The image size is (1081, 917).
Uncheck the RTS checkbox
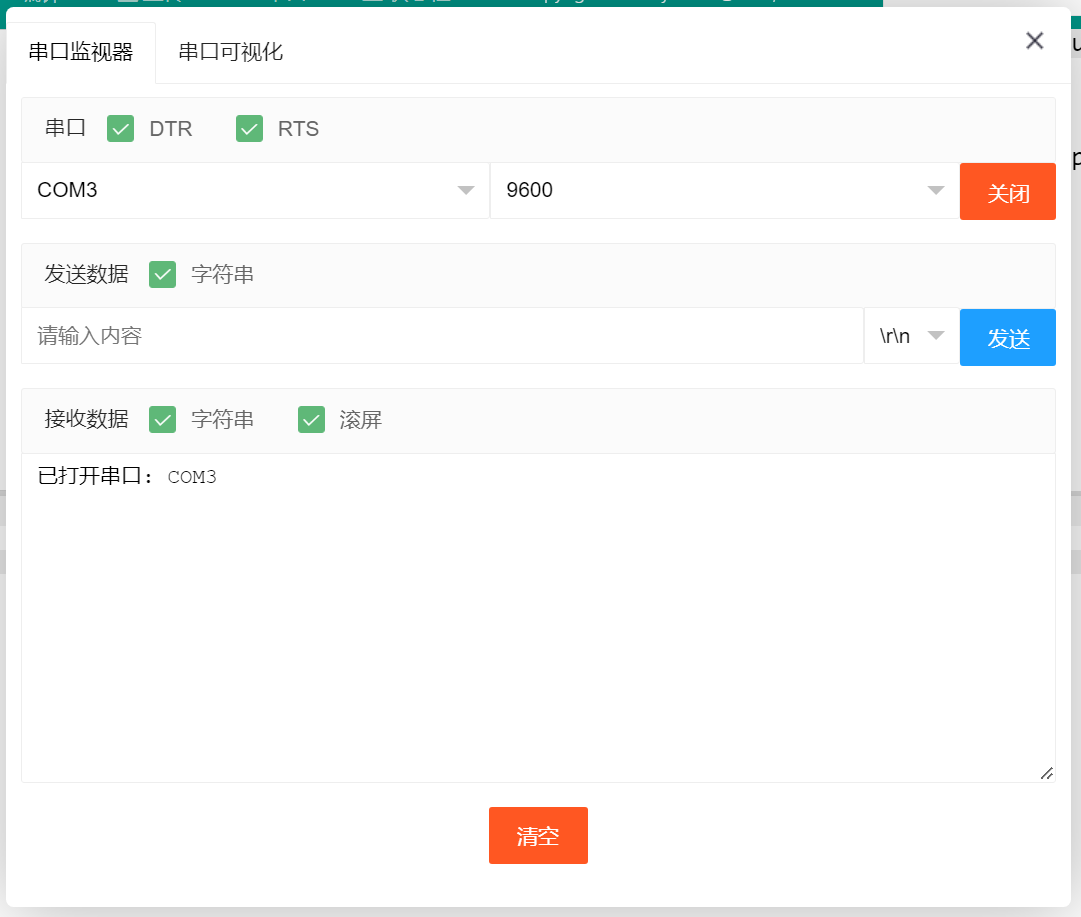tap(249, 129)
